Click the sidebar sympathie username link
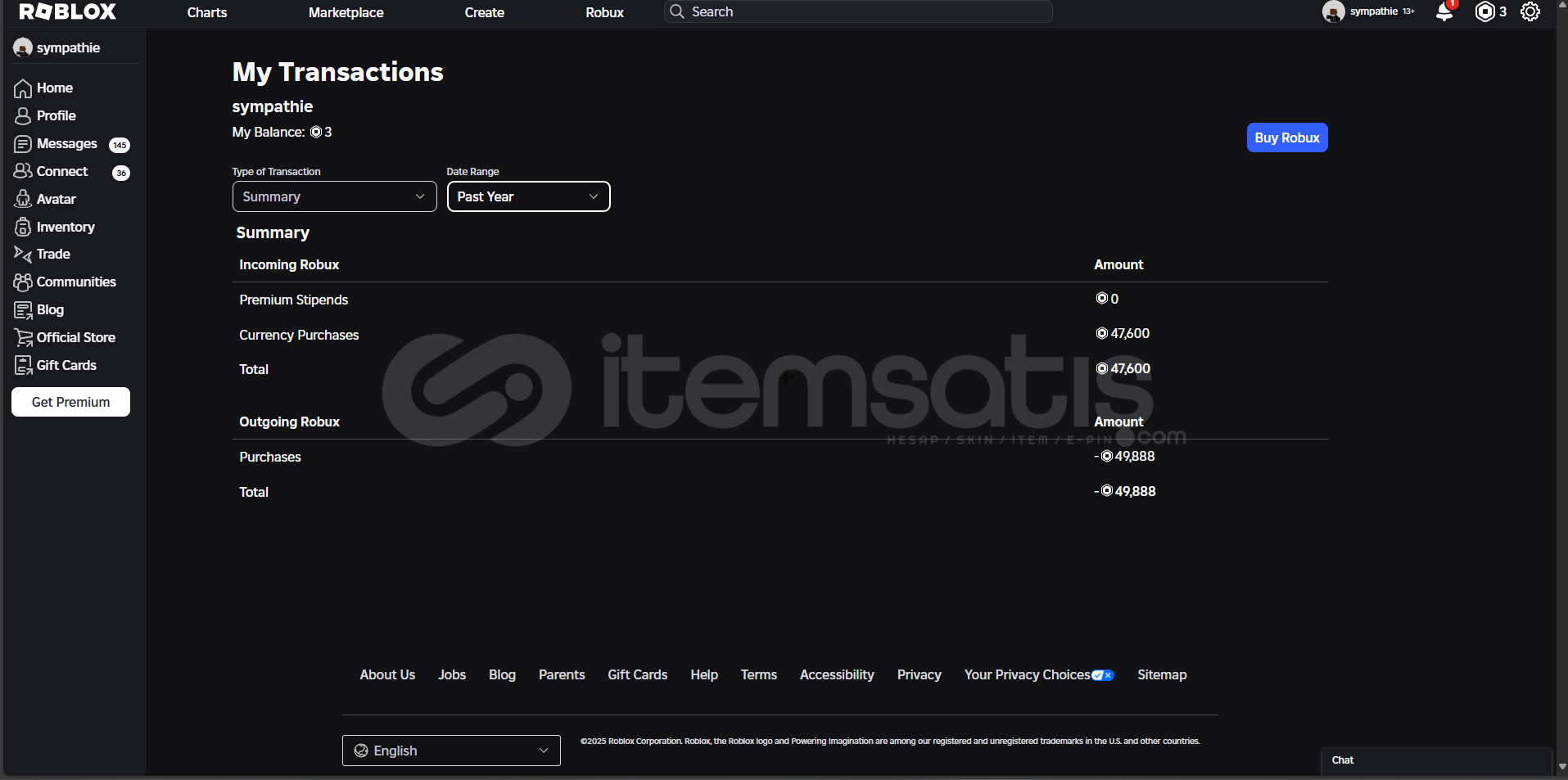The height and width of the screenshot is (780, 1568). point(69,47)
